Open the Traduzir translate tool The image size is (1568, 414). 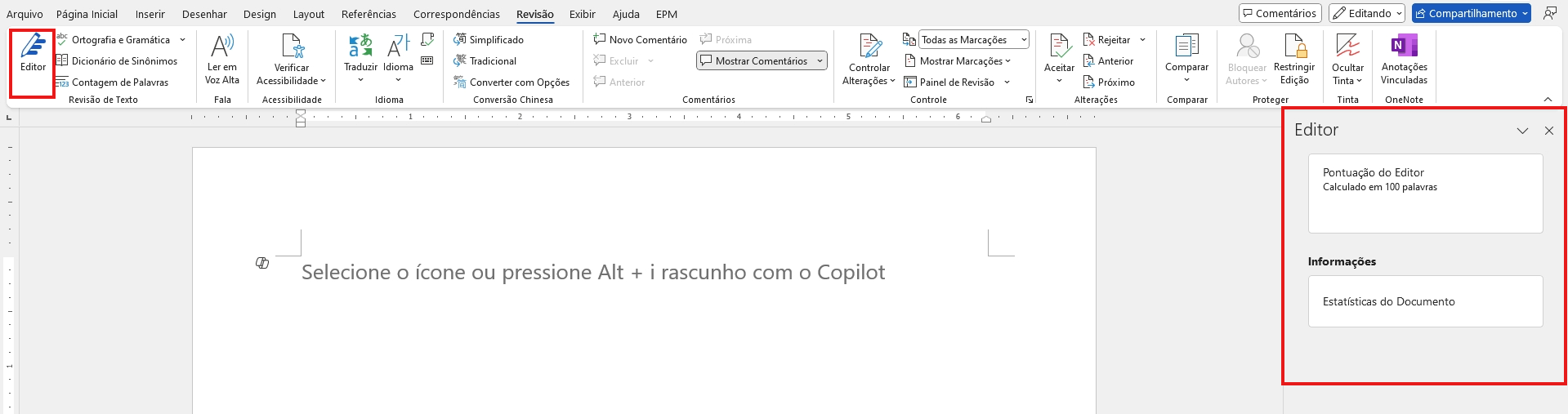(x=360, y=59)
